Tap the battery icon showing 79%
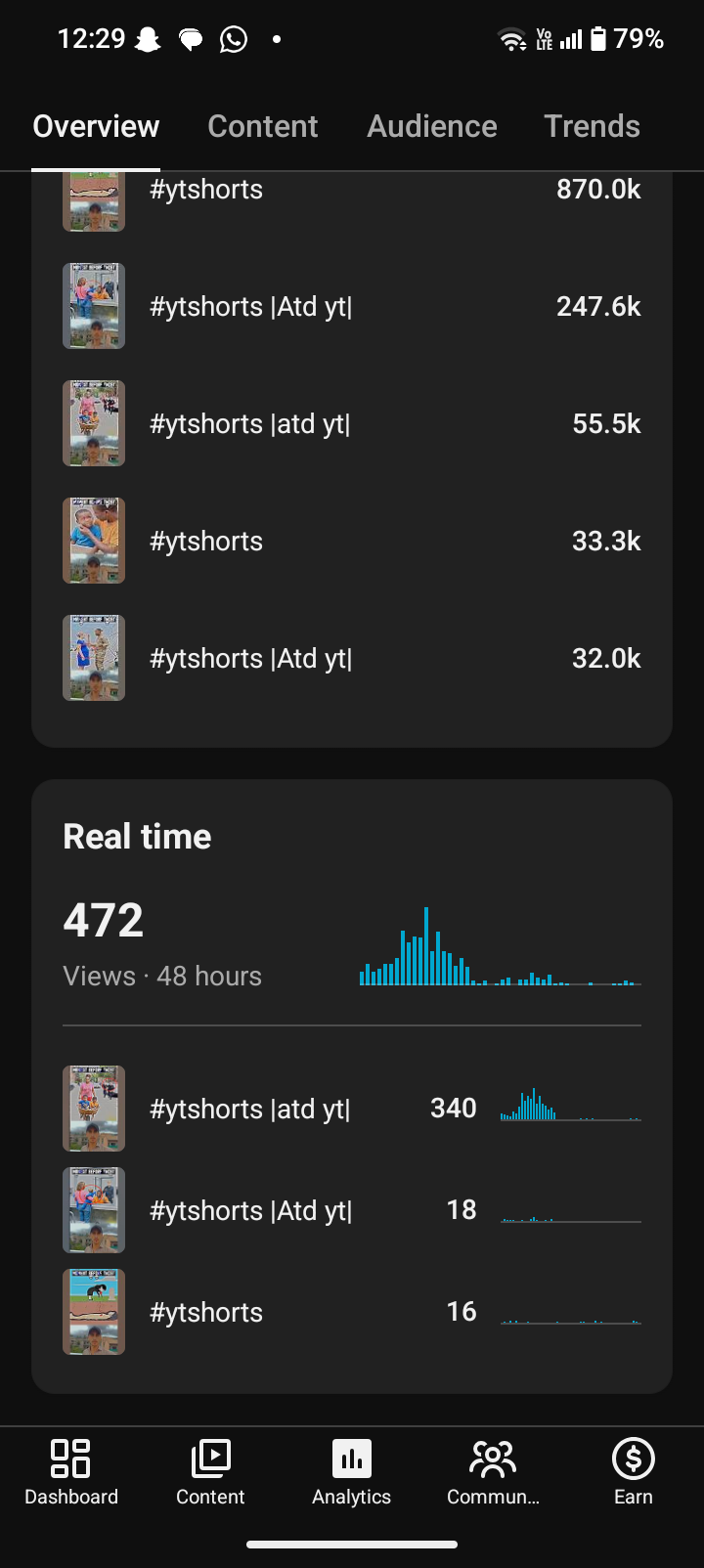The height and width of the screenshot is (1568, 704). click(x=598, y=39)
